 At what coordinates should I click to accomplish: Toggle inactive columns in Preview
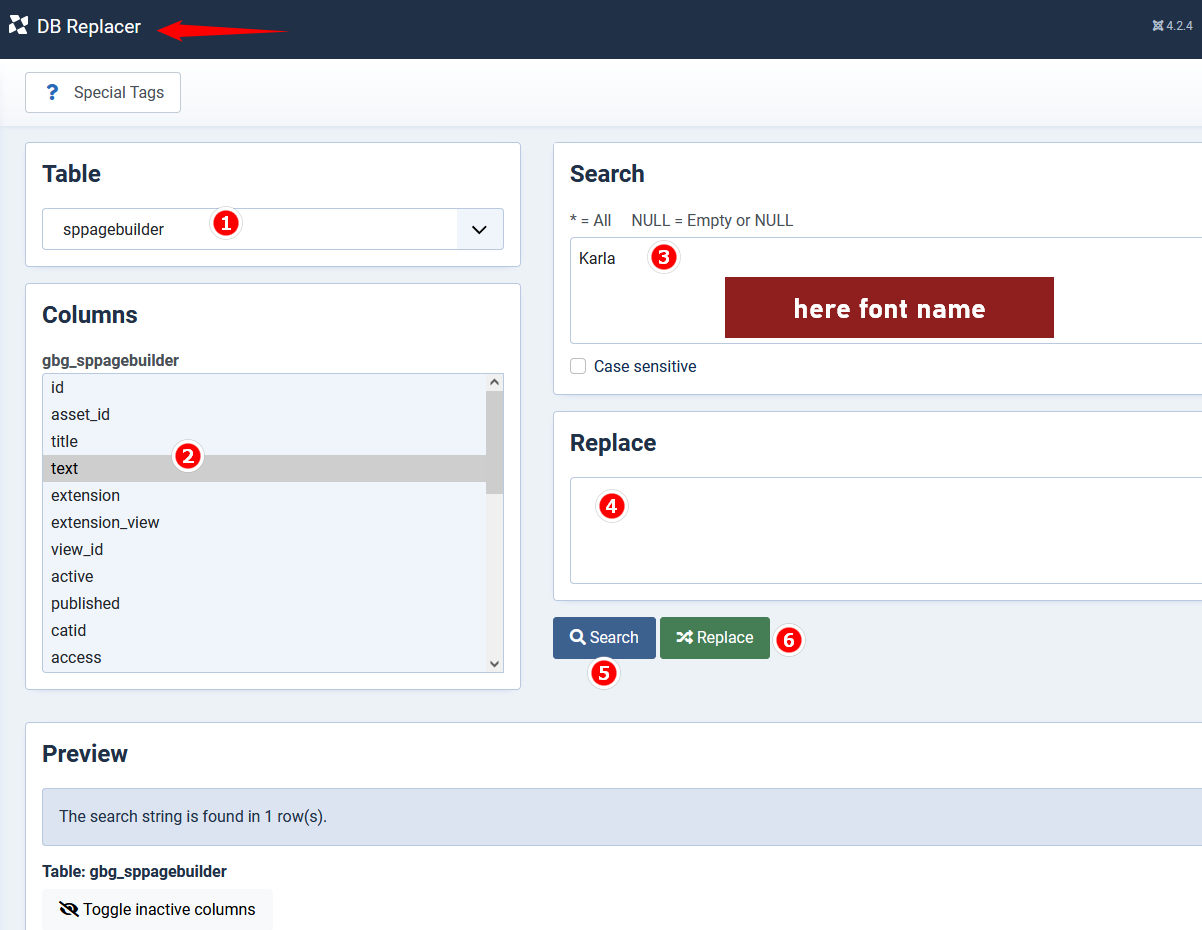[157, 909]
